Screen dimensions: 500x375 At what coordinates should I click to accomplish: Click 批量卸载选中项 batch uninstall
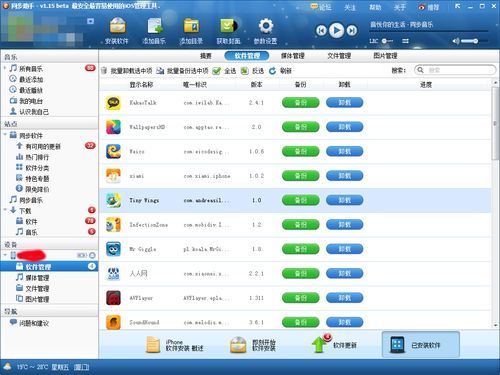pos(127,71)
